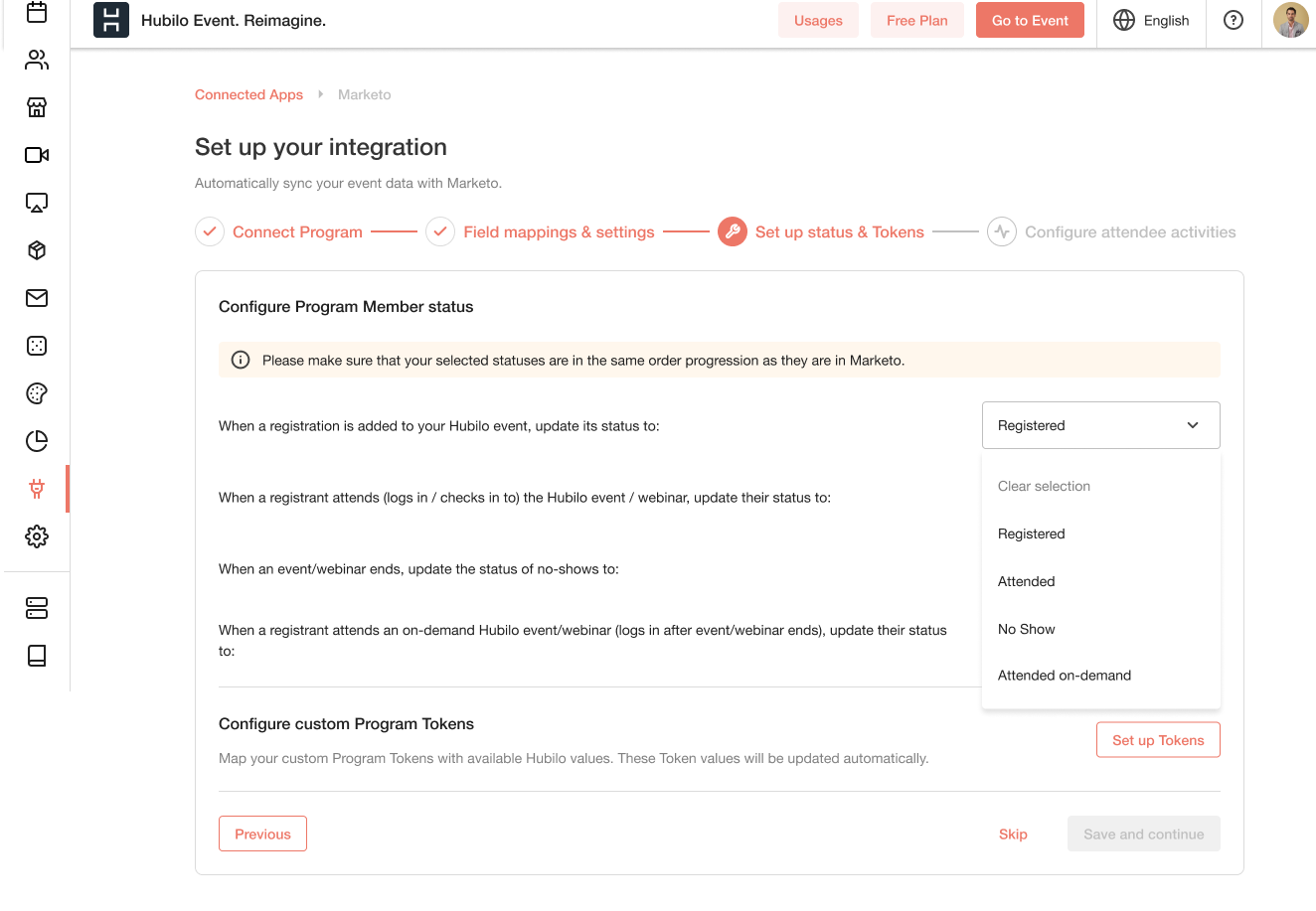Viewport: 1316px width, 911px height.
Task: Select the attendees (people) icon in sidebar
Action: coord(37,60)
